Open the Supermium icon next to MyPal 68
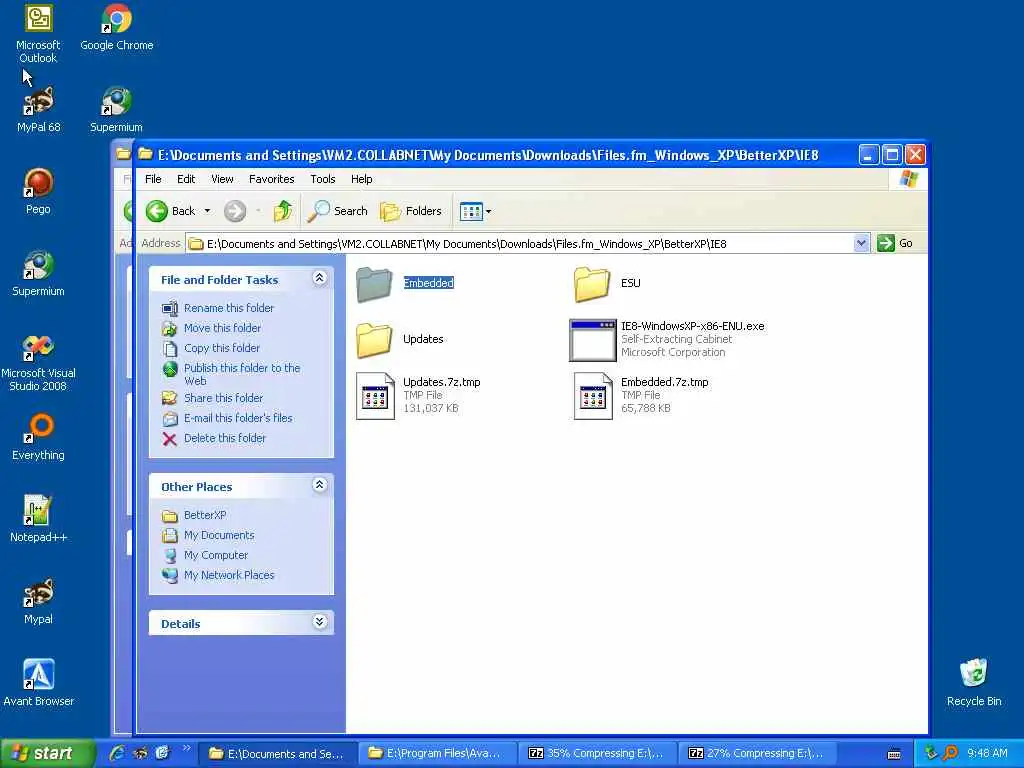 [x=116, y=110]
